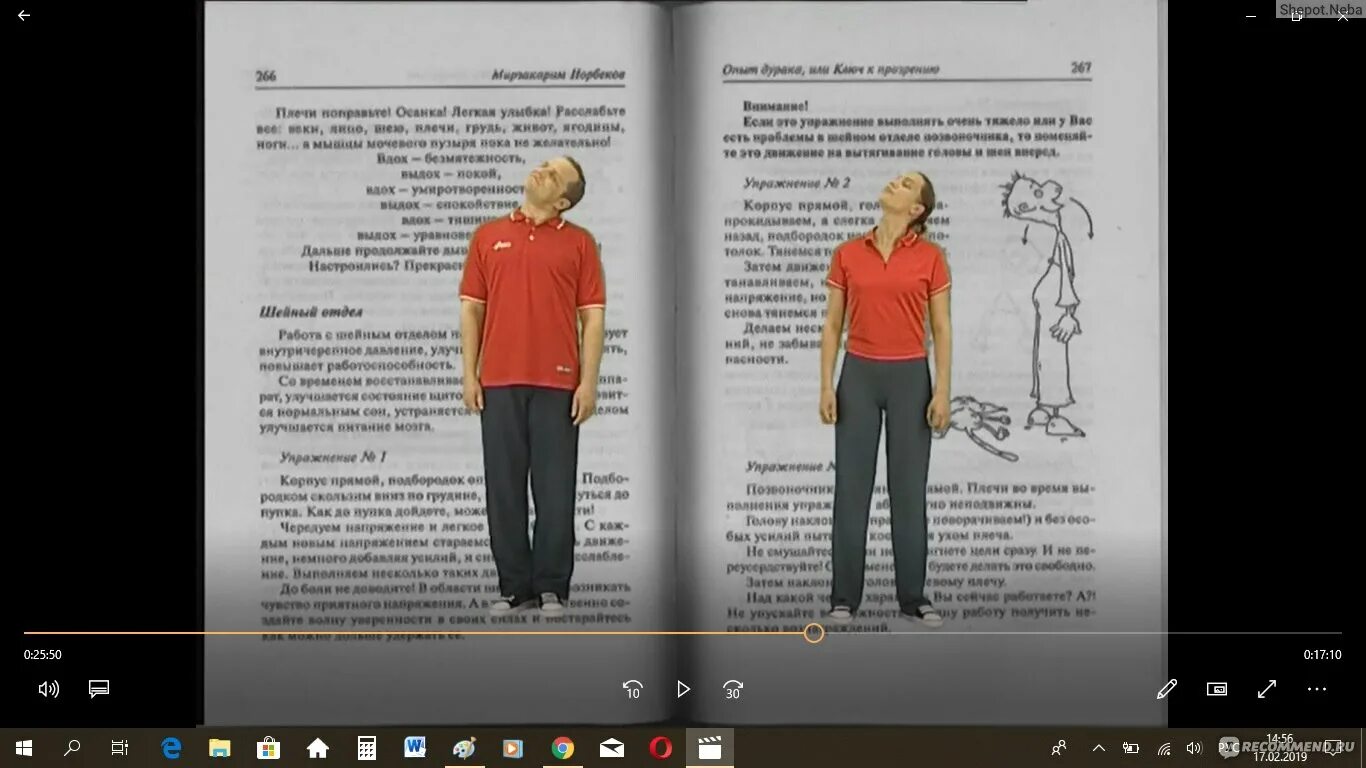Open Microsoft Word from taskbar

click(415, 748)
